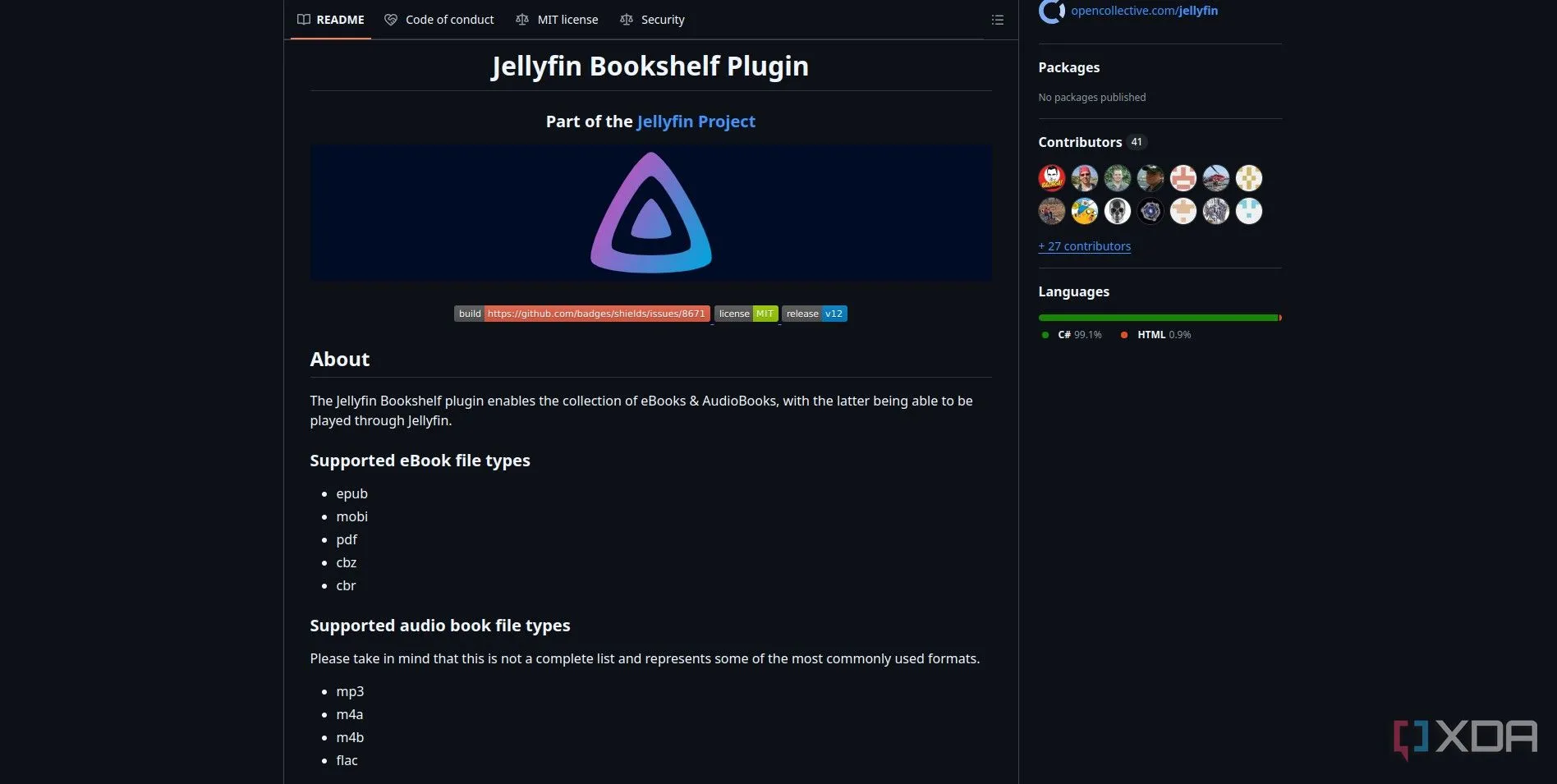
Task: Click the mobi list item
Action: coord(351,516)
